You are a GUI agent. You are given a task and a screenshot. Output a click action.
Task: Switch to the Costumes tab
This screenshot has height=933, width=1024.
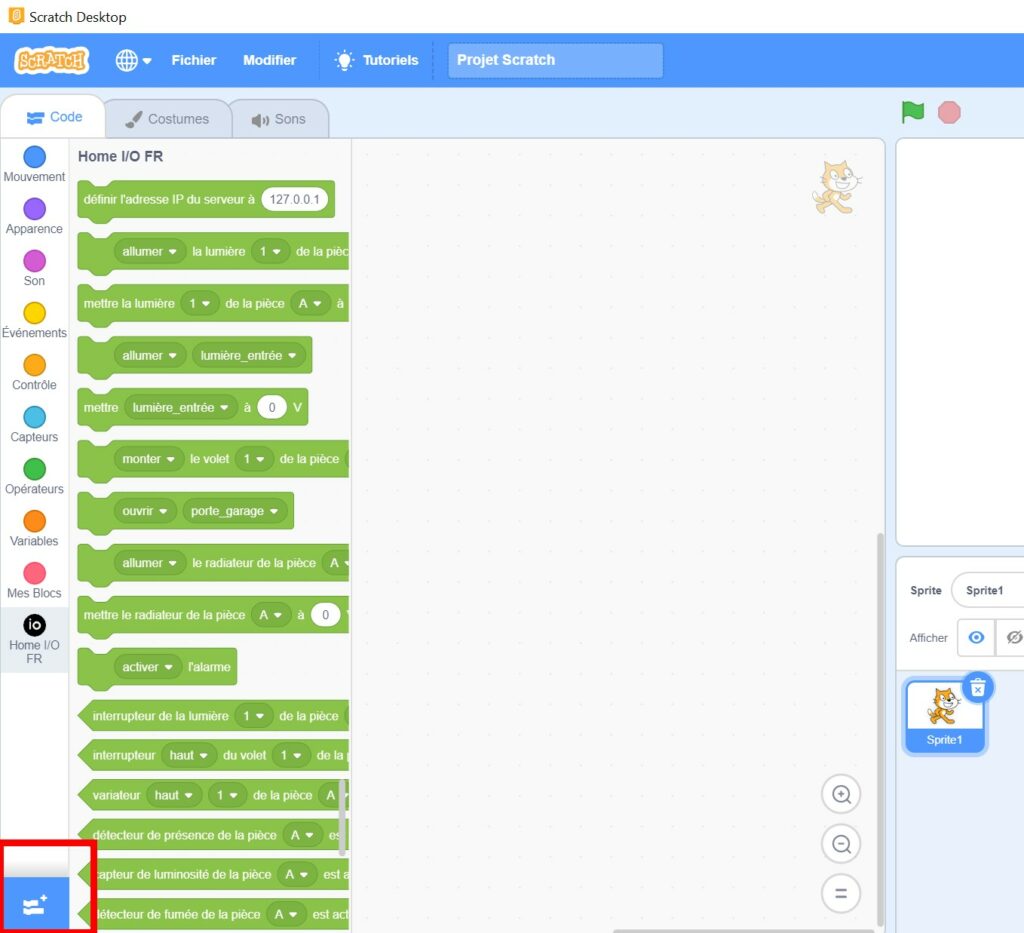tap(167, 119)
